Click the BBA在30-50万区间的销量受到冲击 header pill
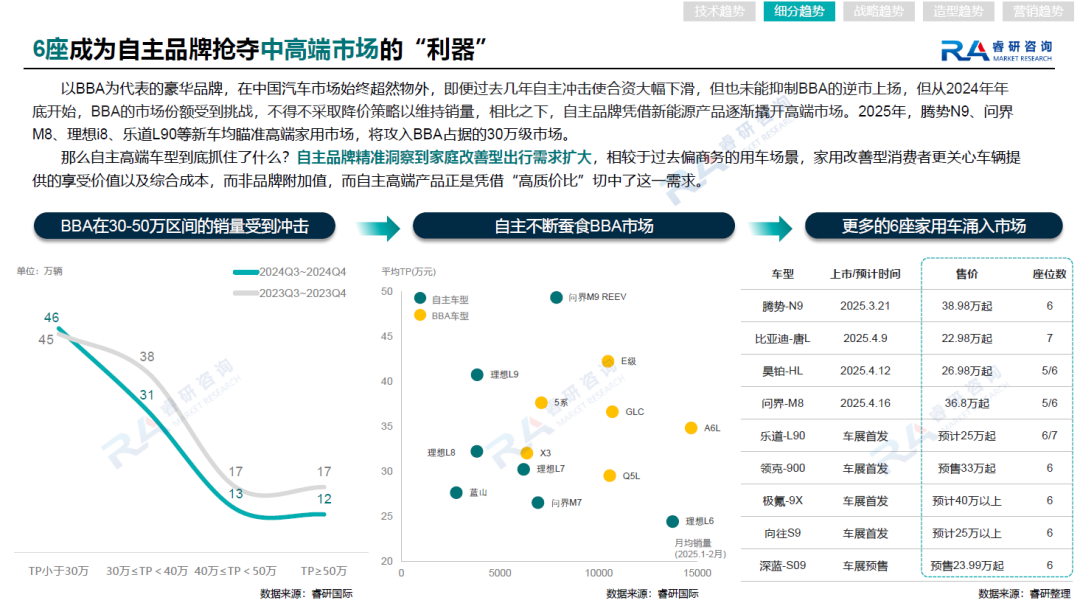 [x=185, y=226]
